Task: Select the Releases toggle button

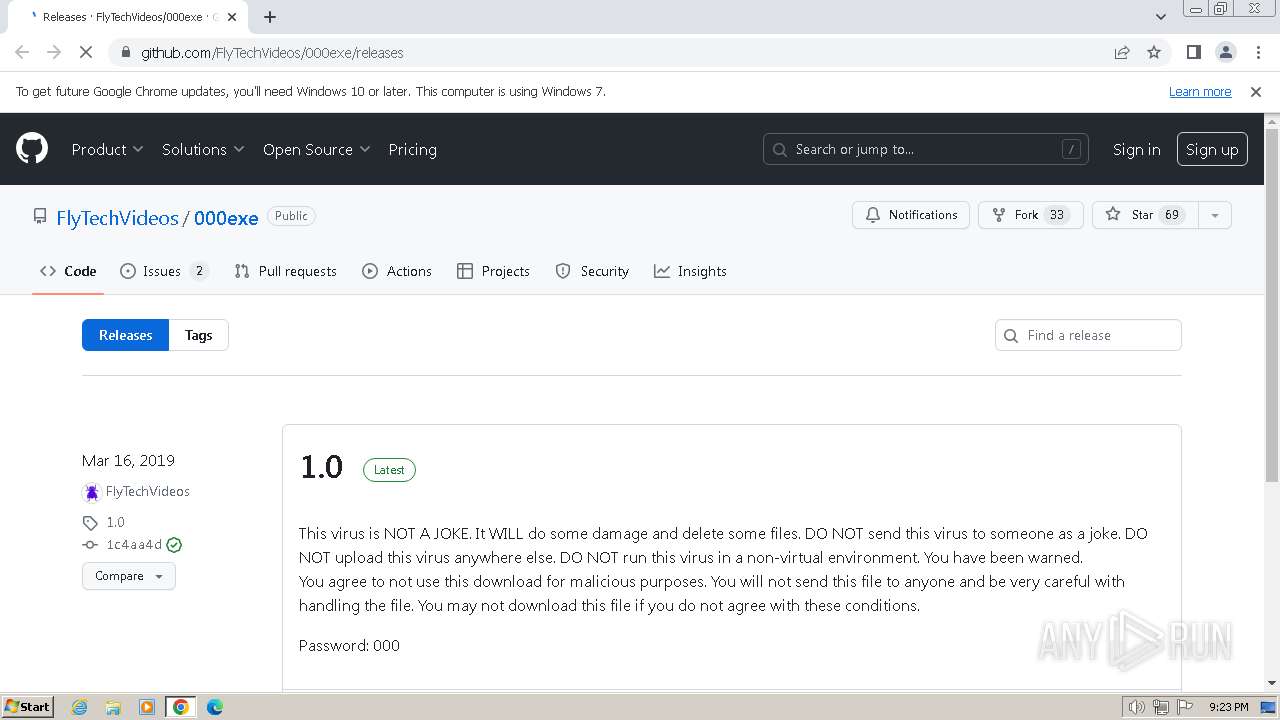Action: tap(126, 335)
